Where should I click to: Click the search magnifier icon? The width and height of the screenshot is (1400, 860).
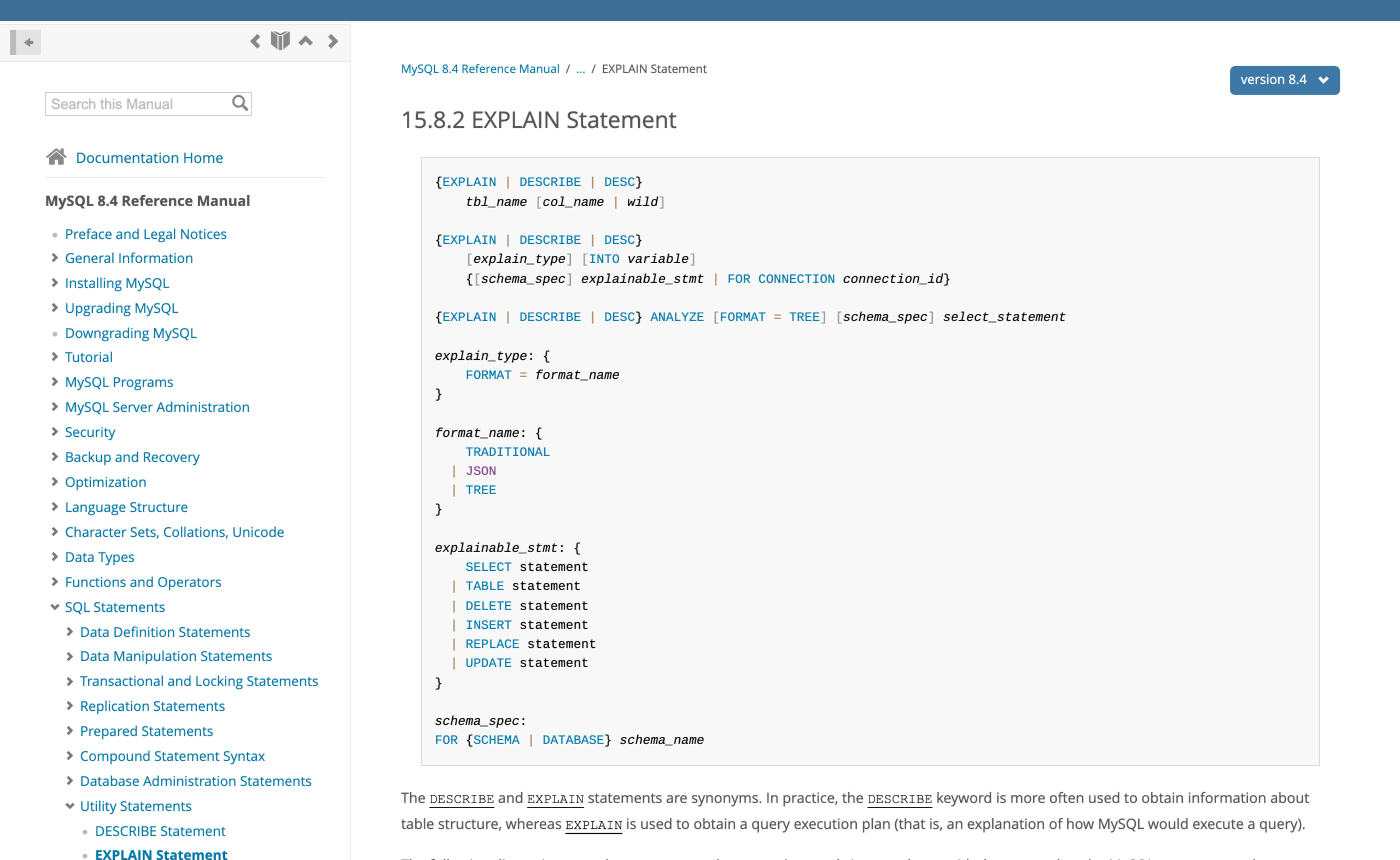click(240, 103)
